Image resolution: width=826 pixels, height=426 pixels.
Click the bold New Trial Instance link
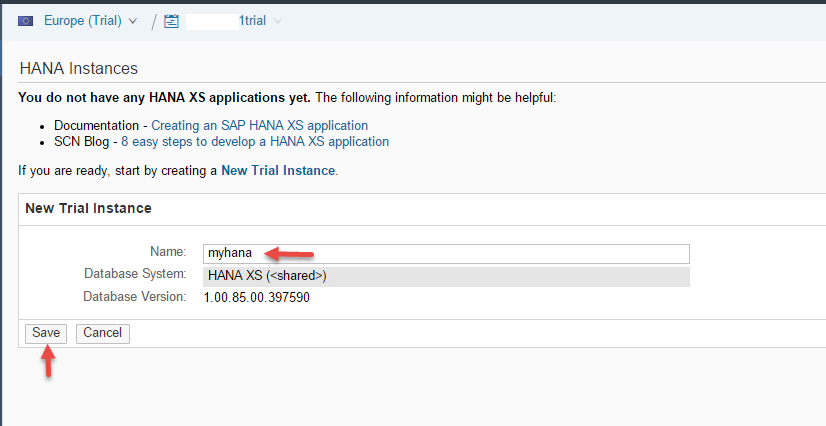(278, 171)
